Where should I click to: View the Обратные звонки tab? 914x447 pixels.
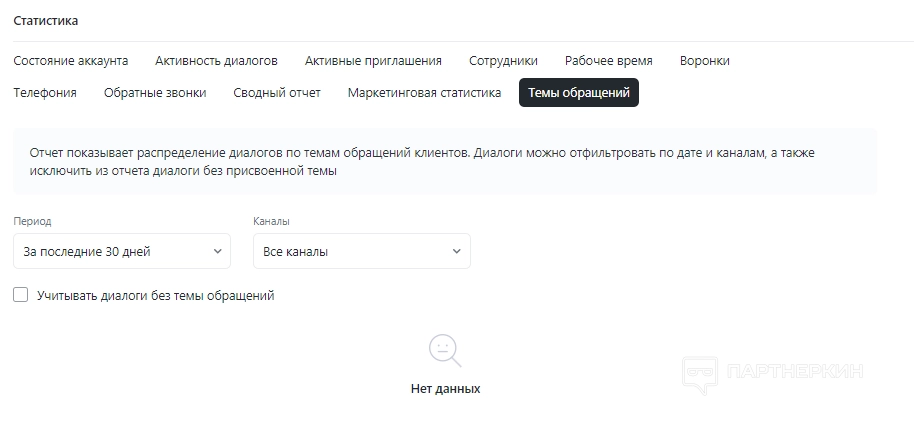155,93
